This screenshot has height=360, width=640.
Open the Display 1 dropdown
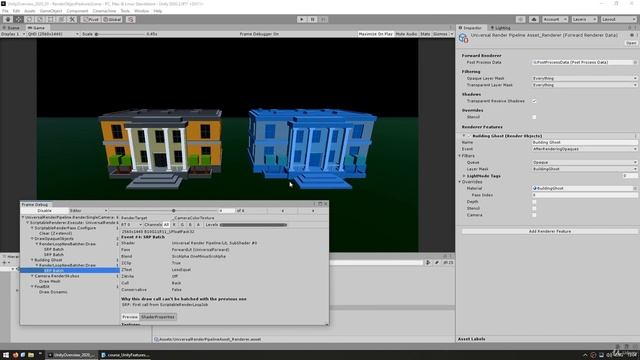tap(12, 34)
